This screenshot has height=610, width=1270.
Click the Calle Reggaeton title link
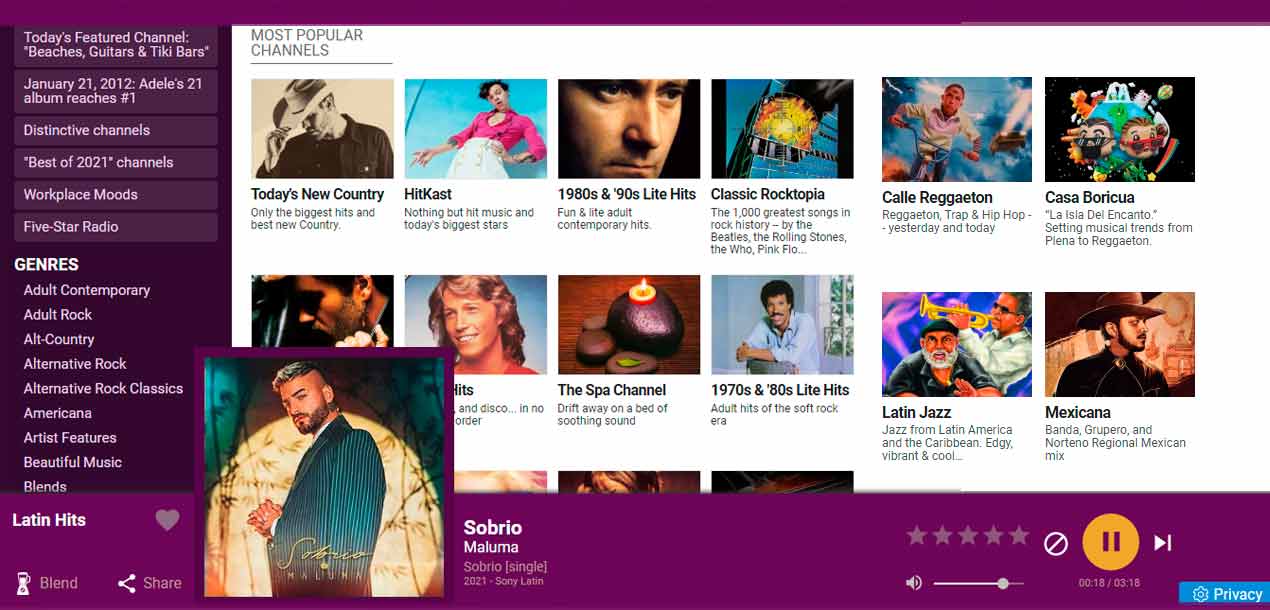937,197
